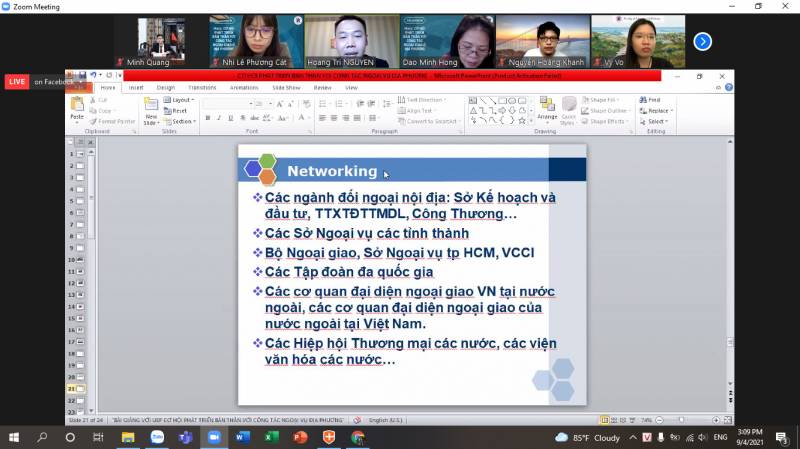Open the Shape Fill dropdown
This screenshot has height=449, width=800.
tap(605, 100)
